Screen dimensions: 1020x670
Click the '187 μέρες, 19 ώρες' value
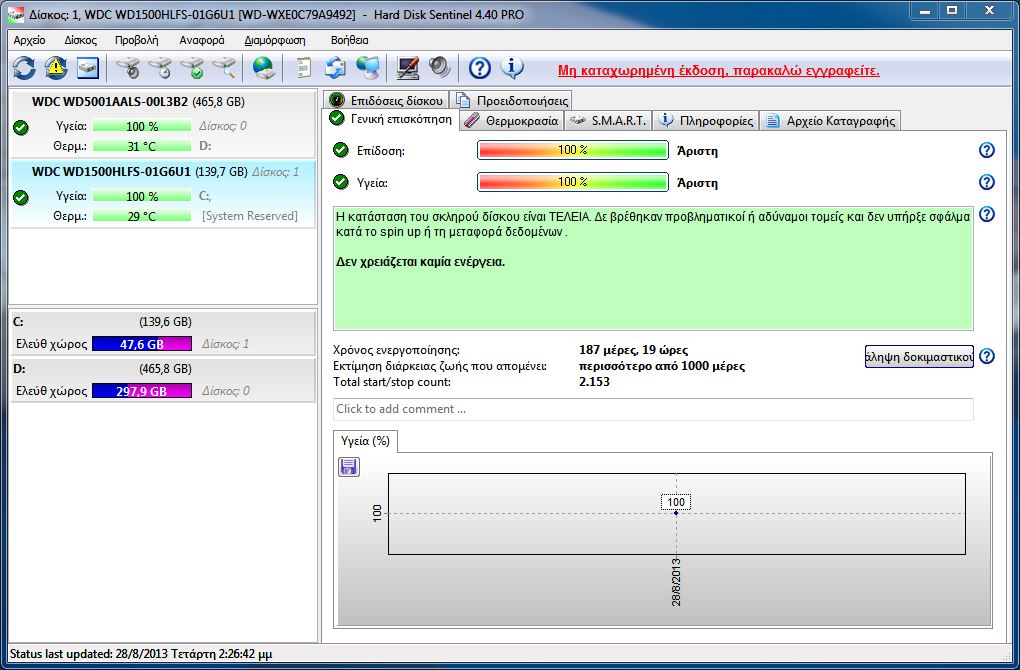coord(633,350)
